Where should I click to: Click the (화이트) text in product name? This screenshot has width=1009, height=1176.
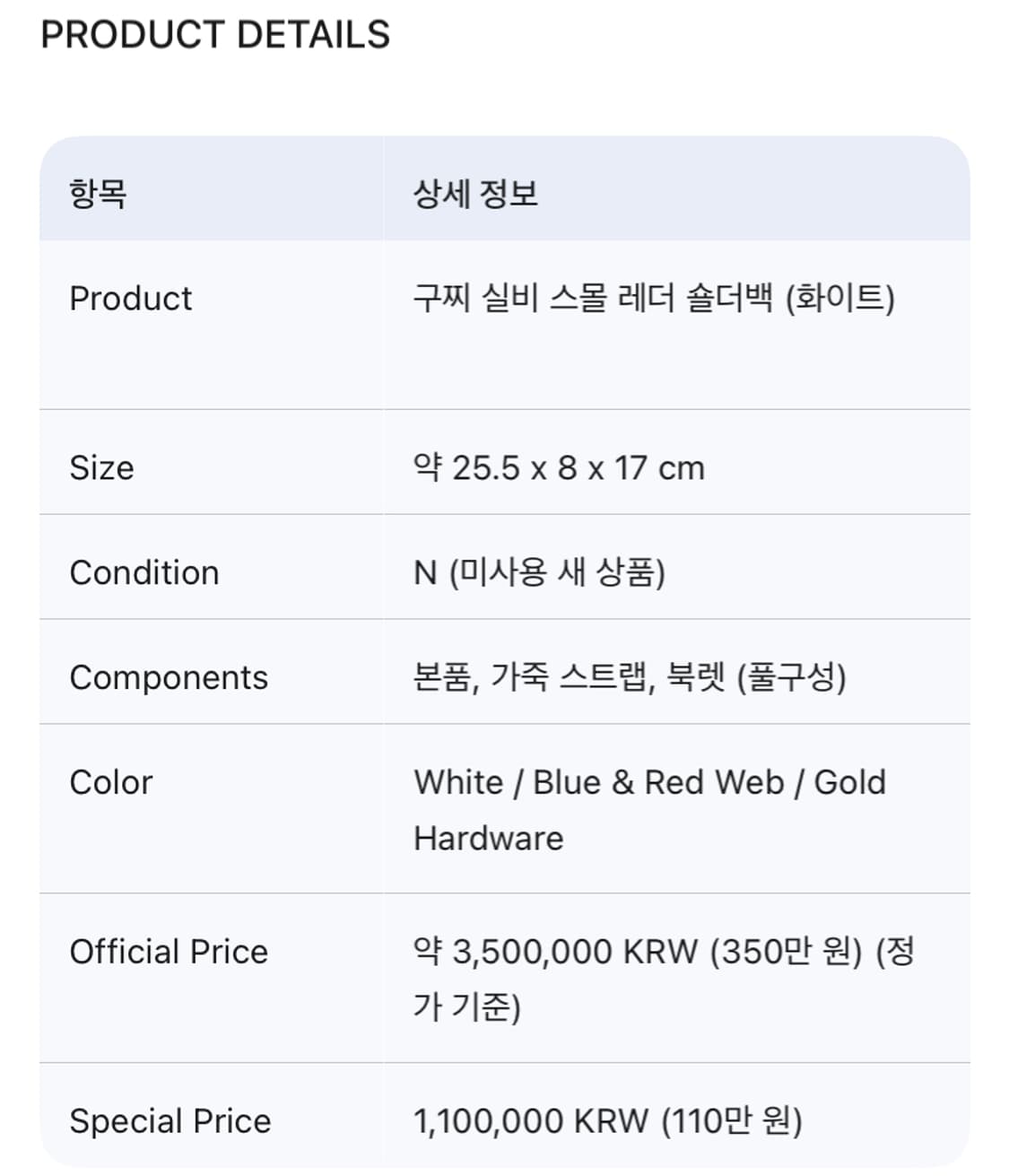(840, 298)
